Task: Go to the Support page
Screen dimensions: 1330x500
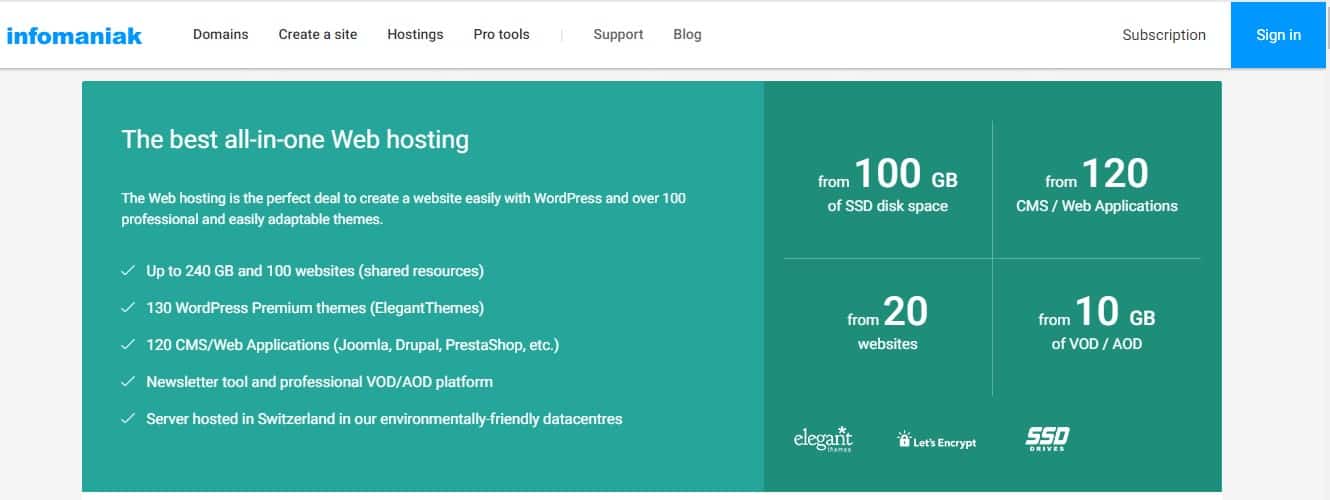Action: [618, 34]
